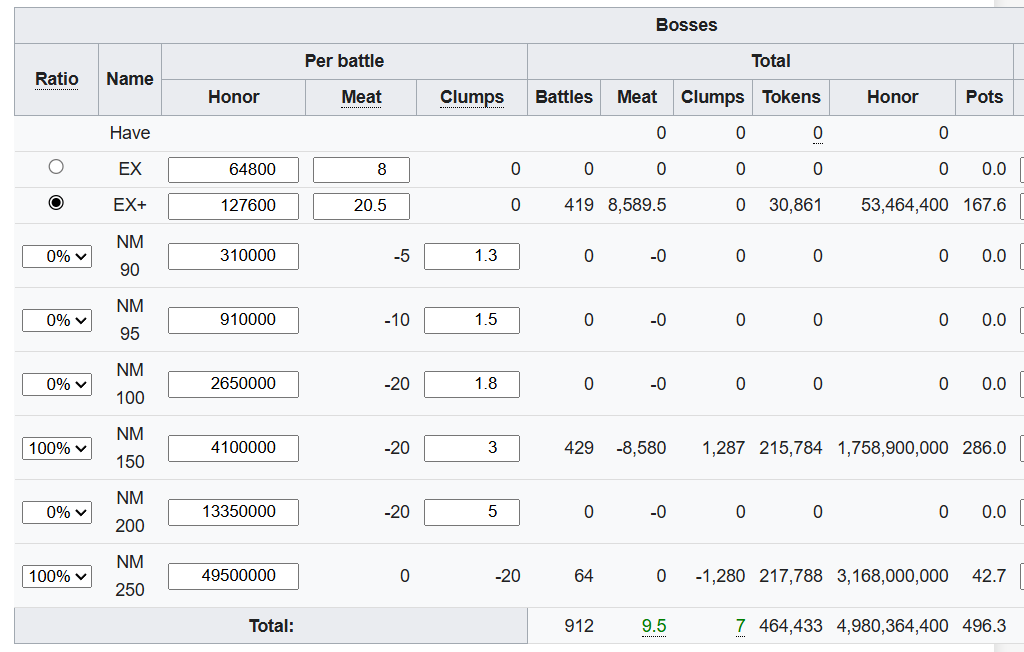Click the total pots value 496.3
The image size is (1024, 652).
(984, 626)
